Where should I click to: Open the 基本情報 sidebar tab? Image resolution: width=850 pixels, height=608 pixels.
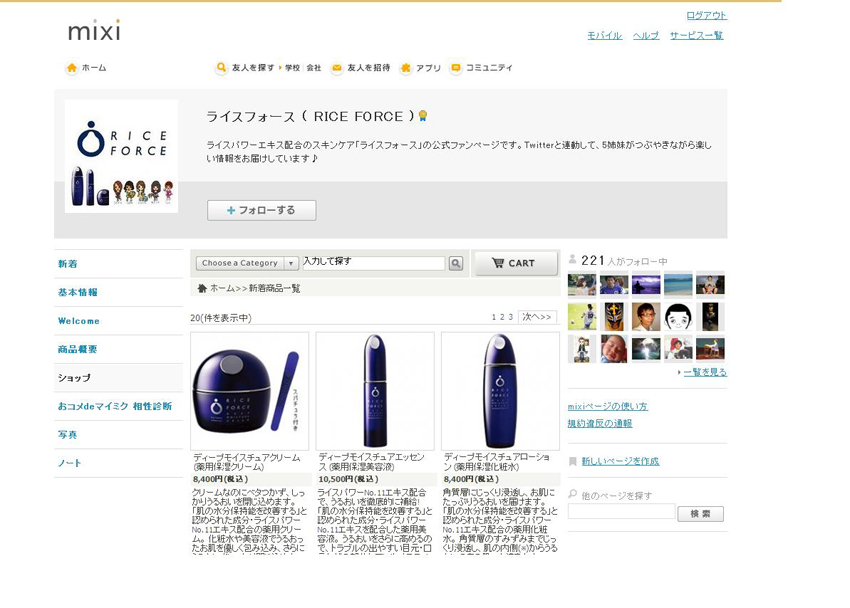78,292
